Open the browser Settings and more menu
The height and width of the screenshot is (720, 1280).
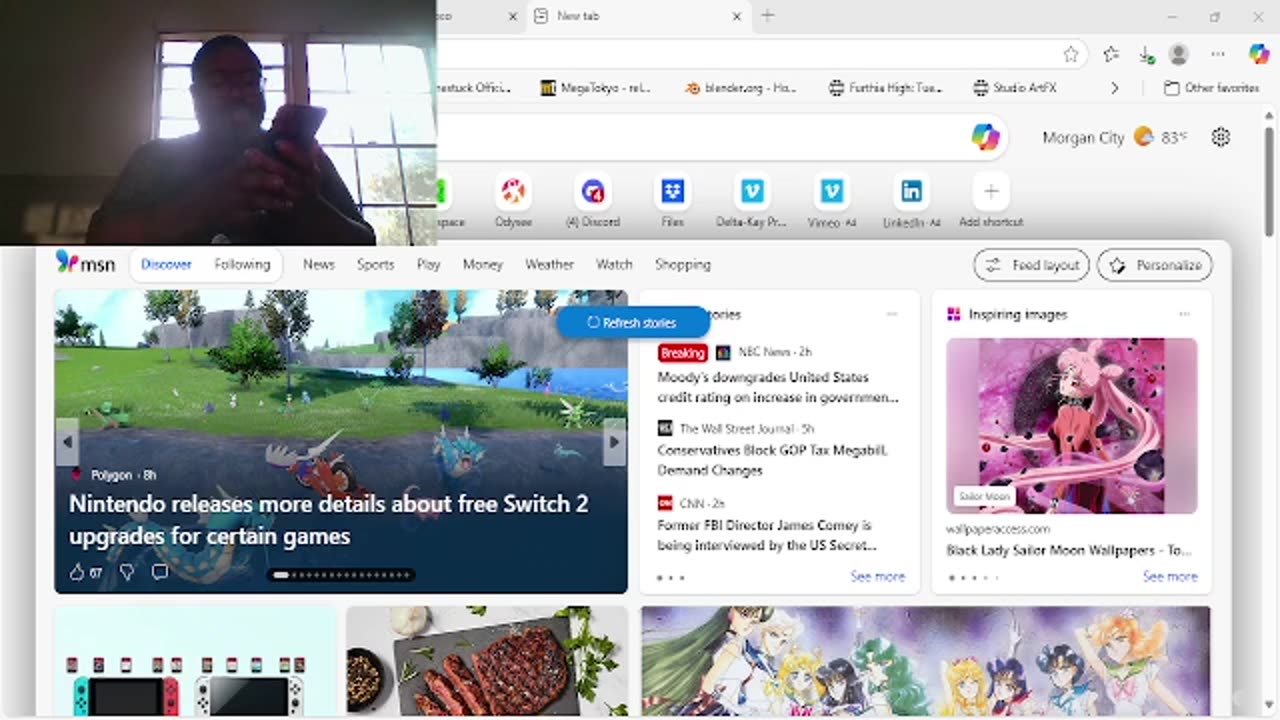pyautogui.click(x=1217, y=54)
